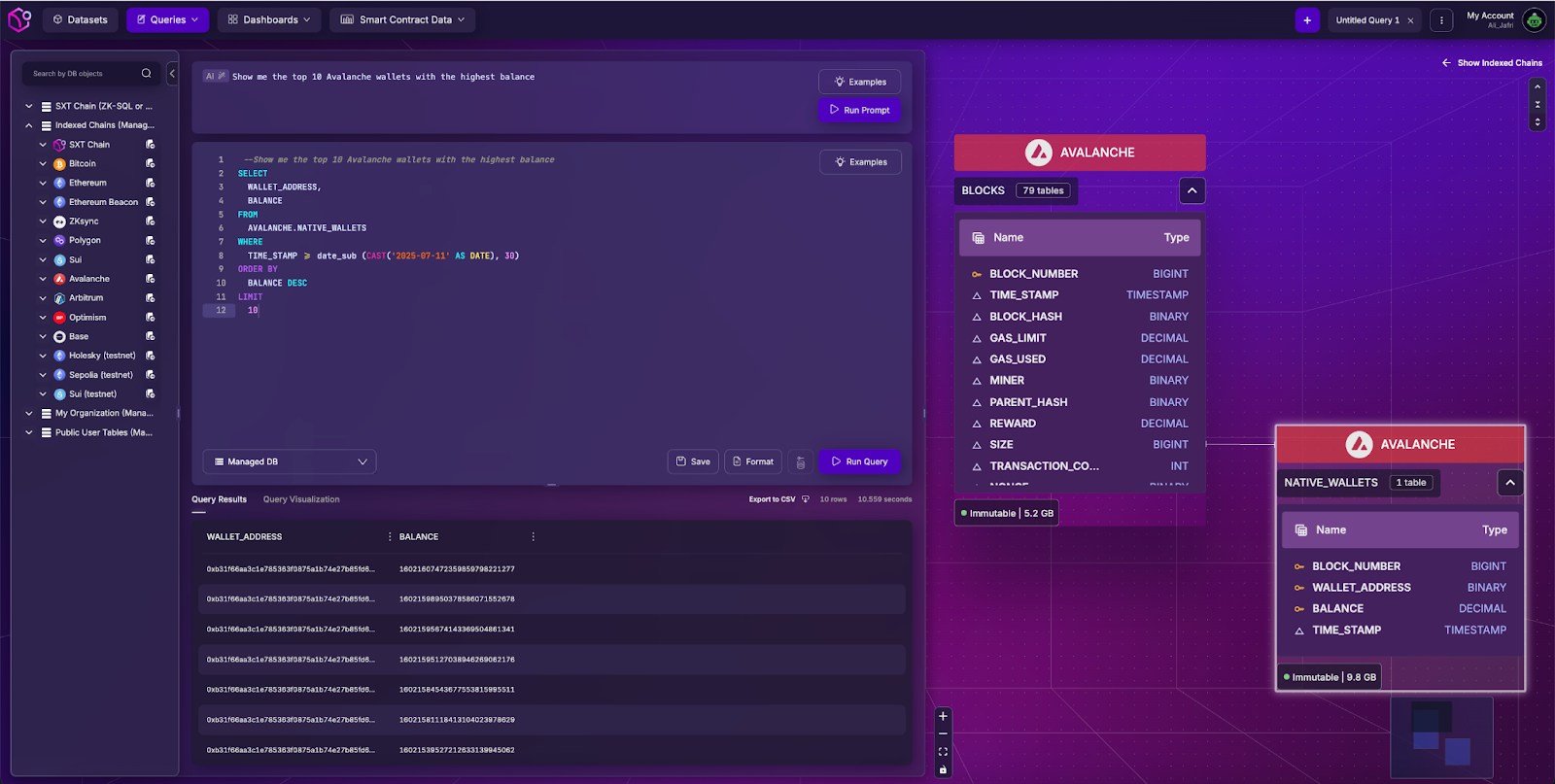Click the Format button

753,461
